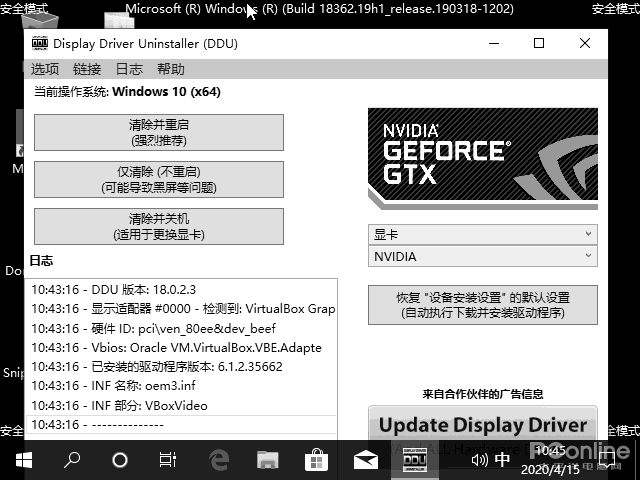This screenshot has width=640, height=480.
Task: Click DDU taskbar icon
Action: pyautogui.click(x=415, y=460)
